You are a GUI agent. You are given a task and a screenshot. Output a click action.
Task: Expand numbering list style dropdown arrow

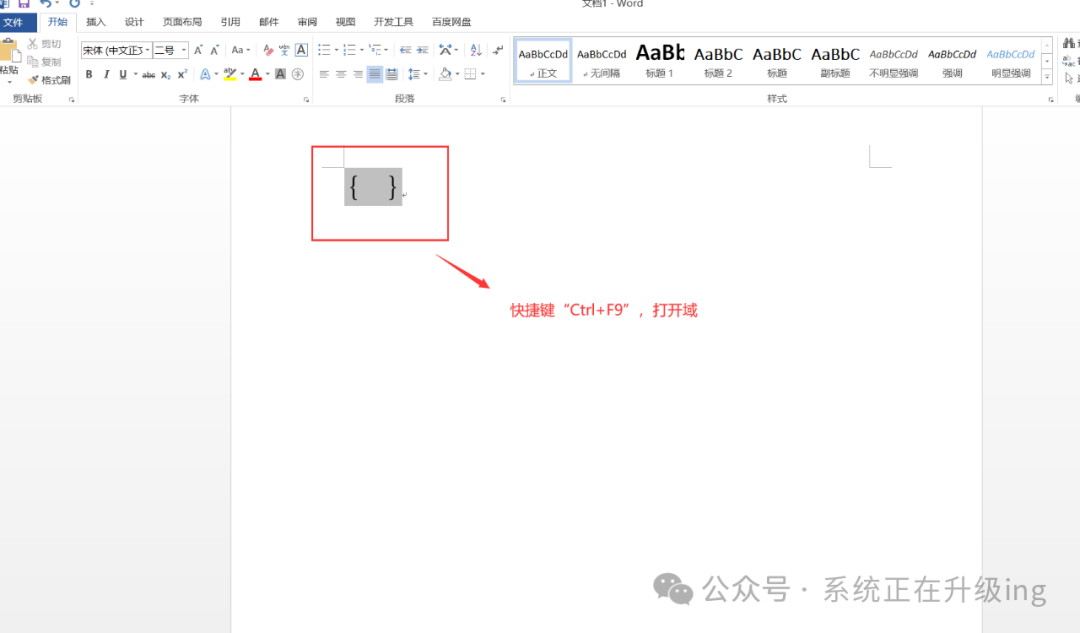coord(362,50)
